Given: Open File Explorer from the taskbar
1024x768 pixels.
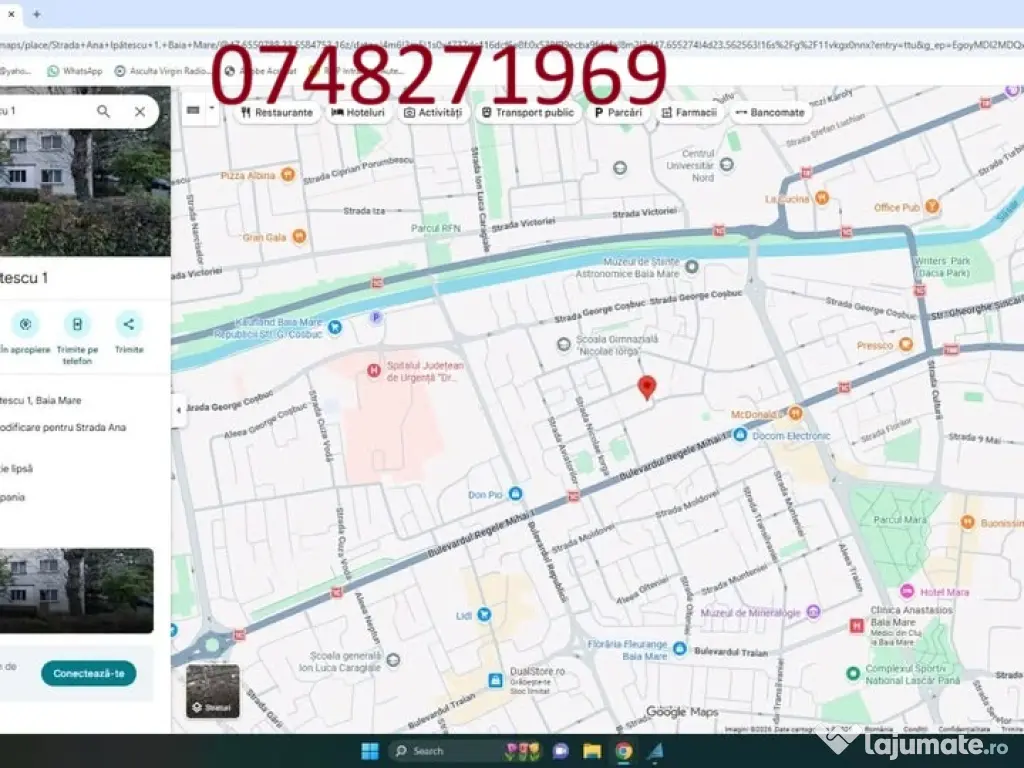Looking at the screenshot, I should coord(592,751).
